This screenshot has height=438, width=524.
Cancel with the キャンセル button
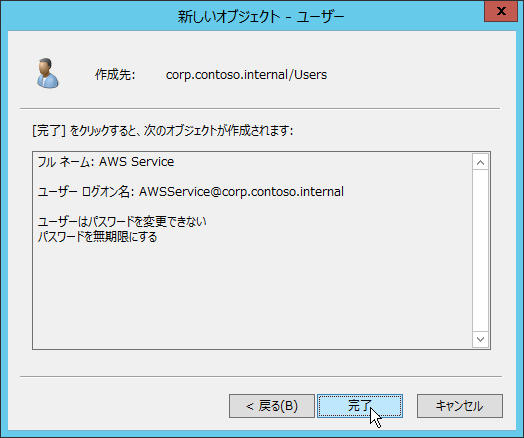coord(460,406)
